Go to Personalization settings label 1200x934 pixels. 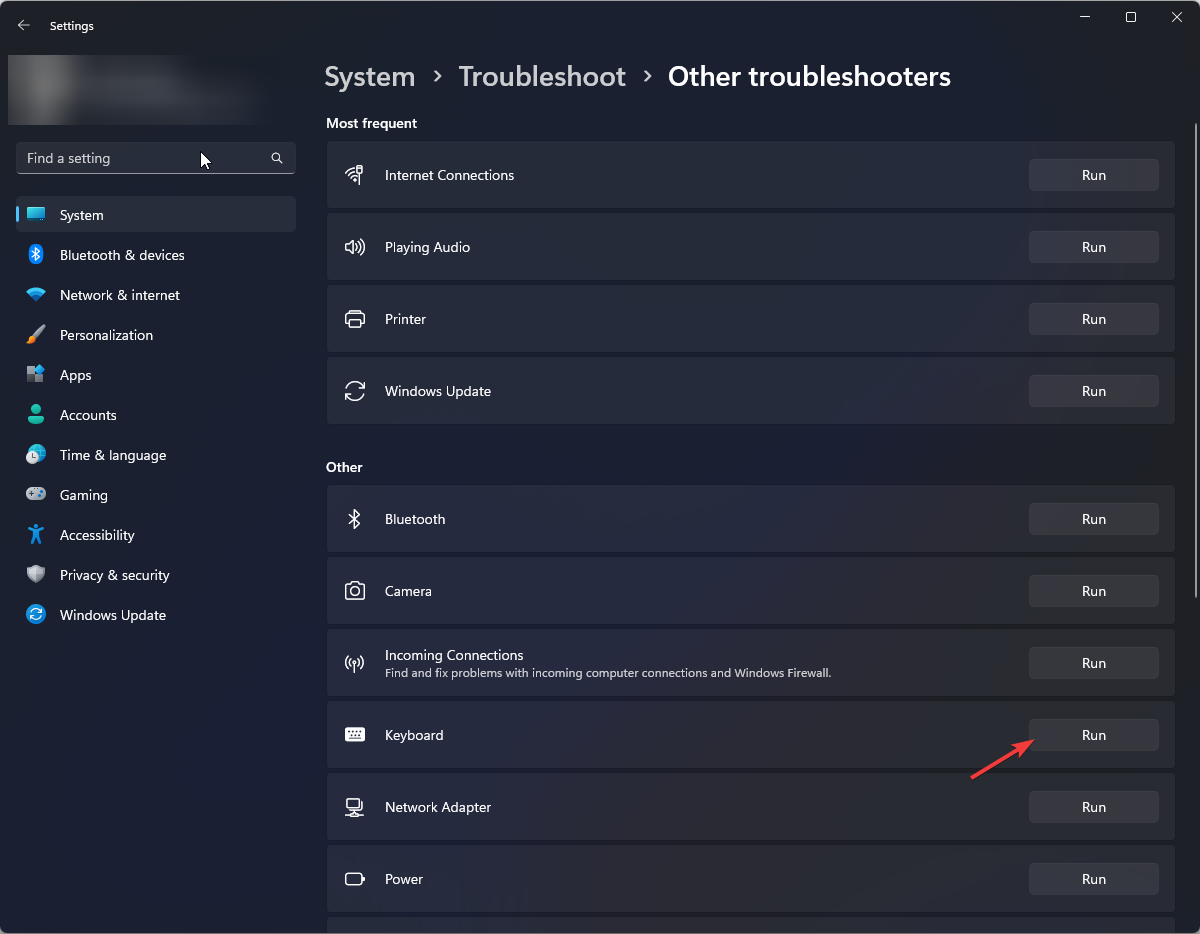[106, 335]
